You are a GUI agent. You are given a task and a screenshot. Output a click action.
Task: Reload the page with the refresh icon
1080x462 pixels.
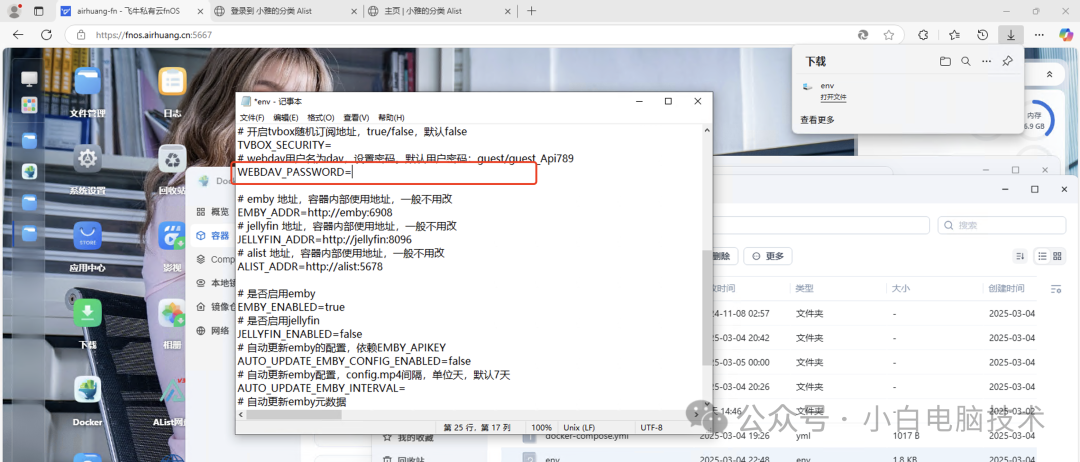click(46, 34)
